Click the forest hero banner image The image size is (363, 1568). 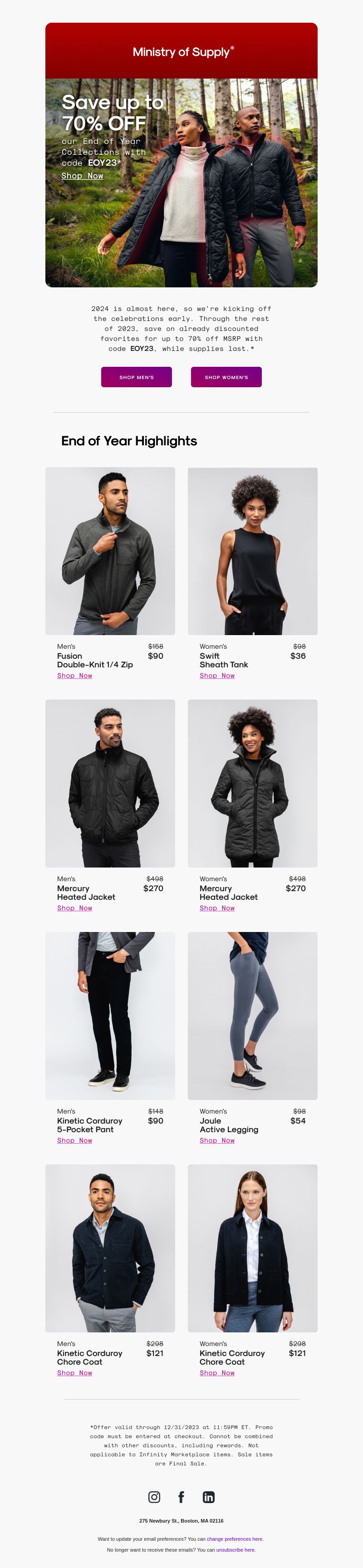point(181,182)
